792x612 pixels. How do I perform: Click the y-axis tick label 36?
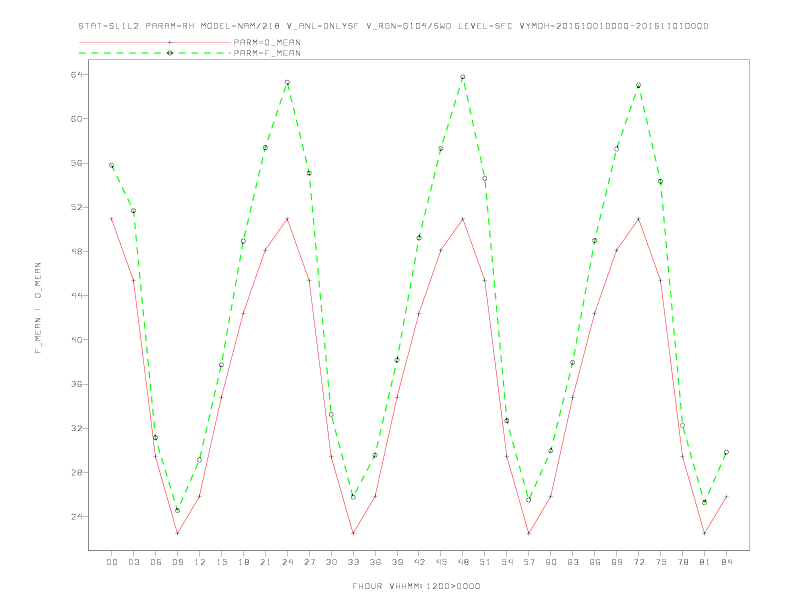pos(76,384)
